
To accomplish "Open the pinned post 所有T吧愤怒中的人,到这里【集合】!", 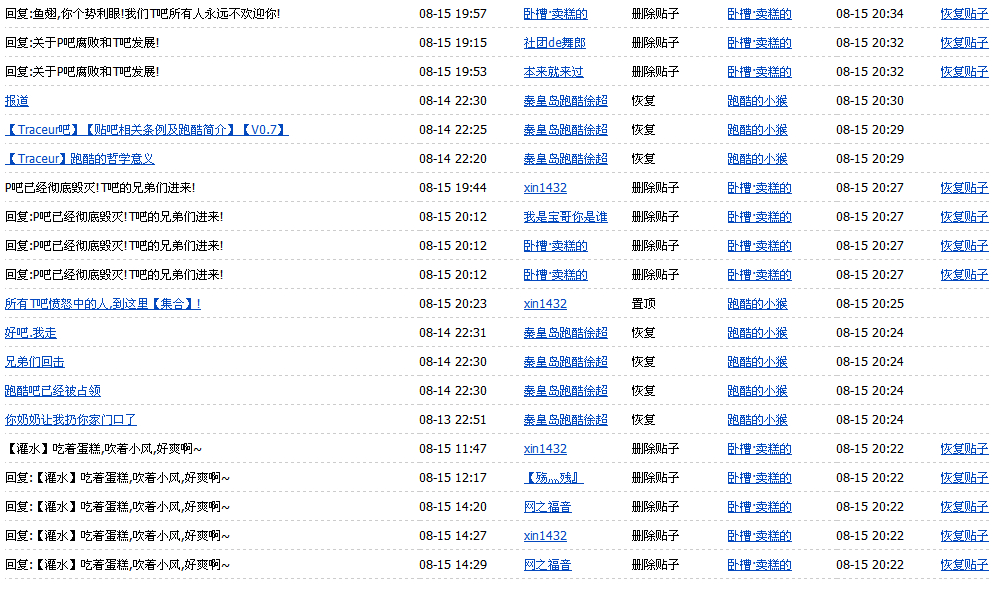I will coord(103,304).
